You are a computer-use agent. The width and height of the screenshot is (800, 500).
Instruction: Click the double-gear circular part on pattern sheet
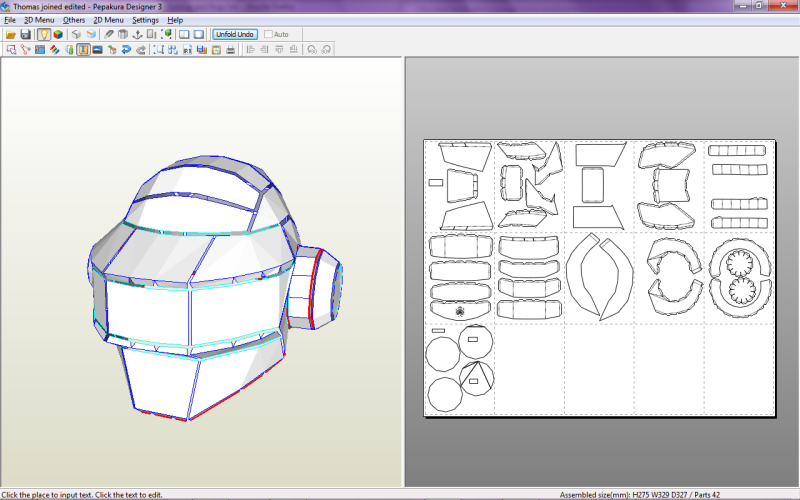tap(740, 278)
